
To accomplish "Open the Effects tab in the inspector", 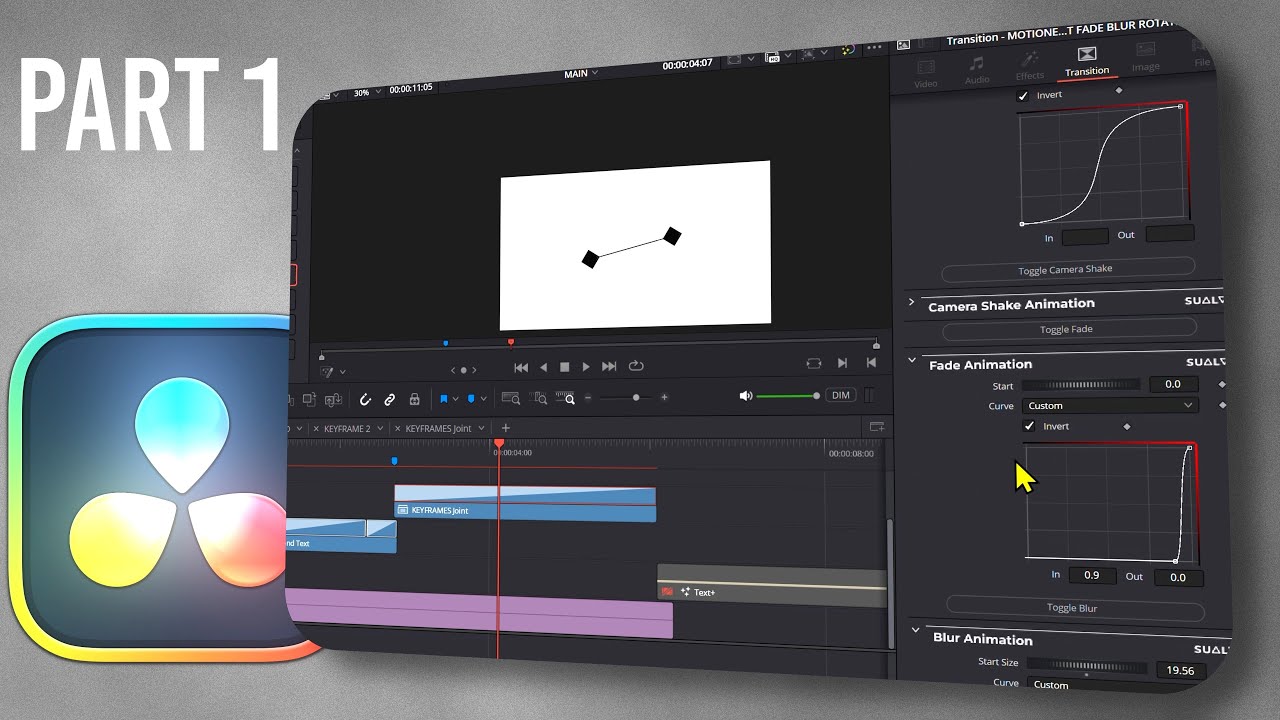I will pyautogui.click(x=1030, y=68).
